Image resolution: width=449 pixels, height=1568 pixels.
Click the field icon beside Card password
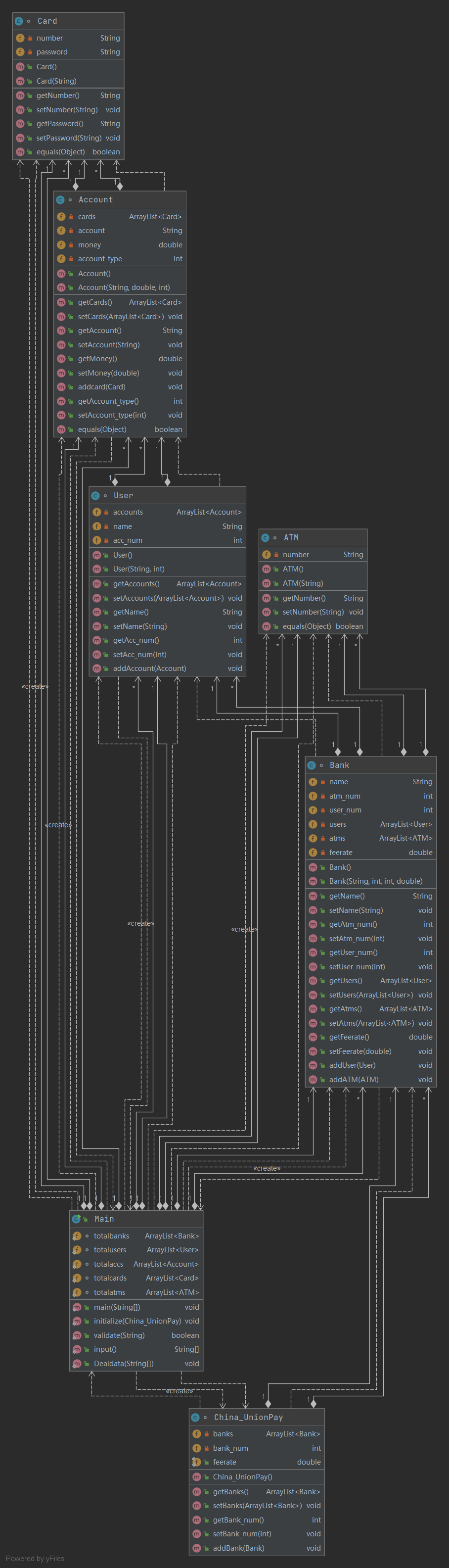[20, 52]
